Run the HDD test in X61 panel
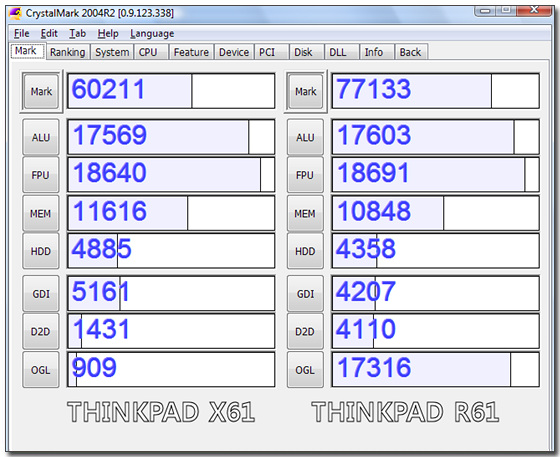Screen dimensions: 560x457 click(41, 251)
